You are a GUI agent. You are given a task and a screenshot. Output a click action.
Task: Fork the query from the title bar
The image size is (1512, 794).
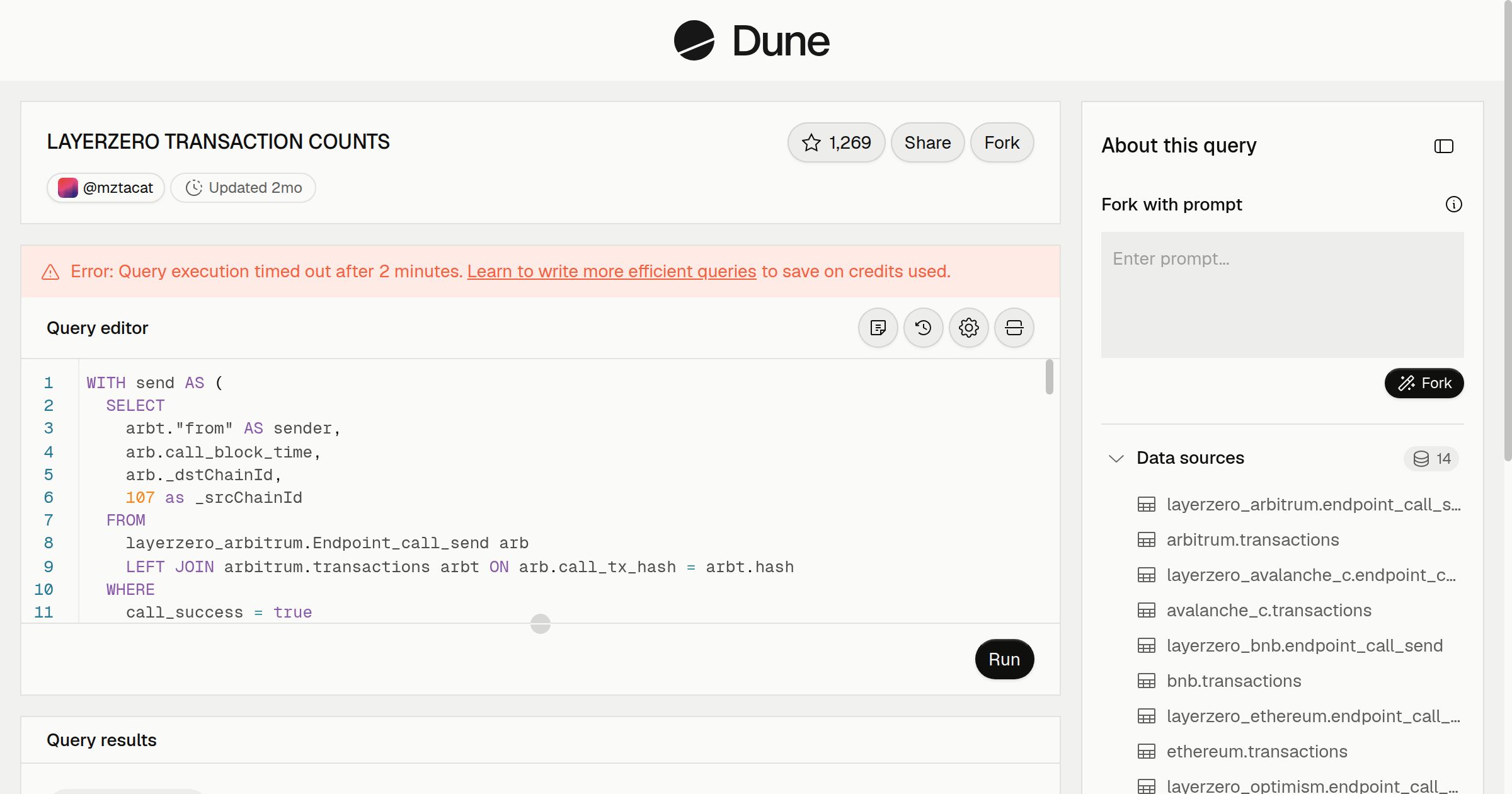point(1002,142)
